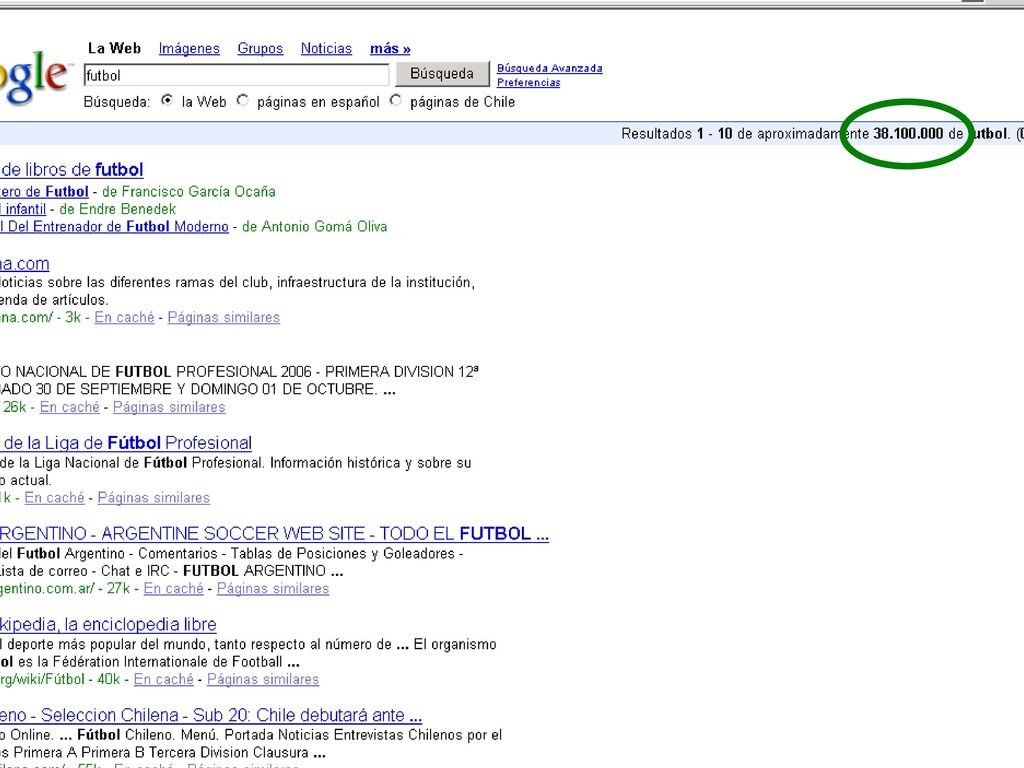Open Páginas similares of 27k result

(272, 588)
